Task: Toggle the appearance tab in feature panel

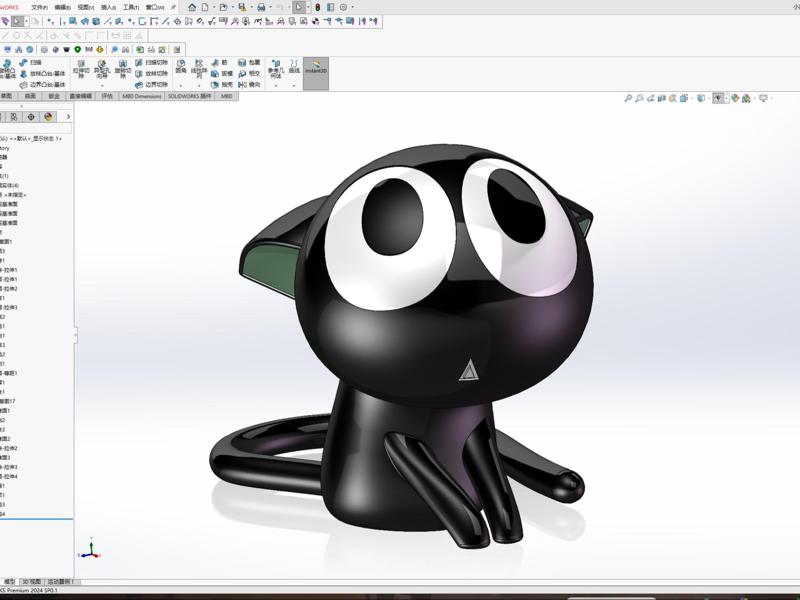Action: click(48, 117)
